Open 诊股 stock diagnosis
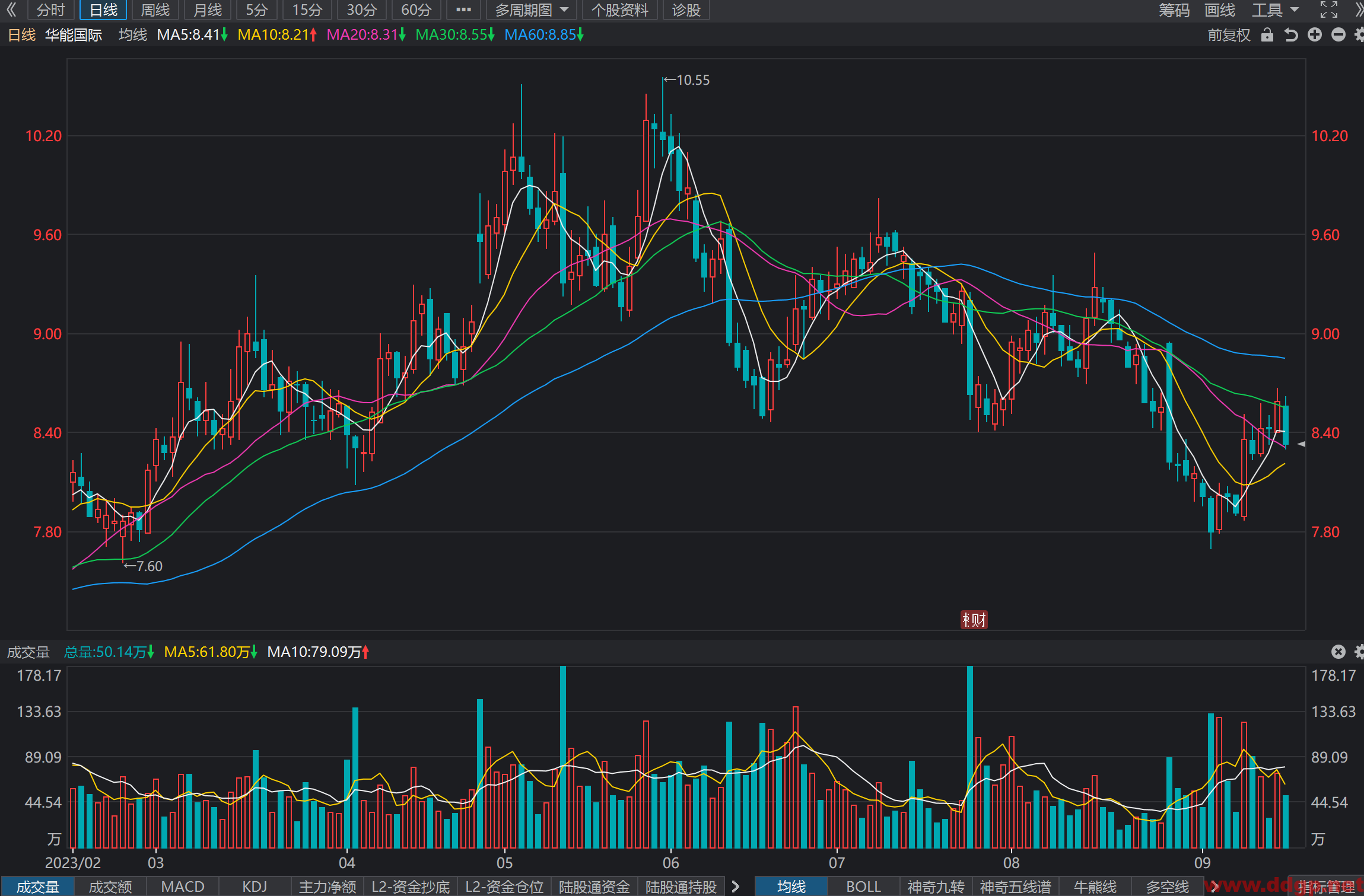Screen dimensions: 1364x896 [686, 10]
